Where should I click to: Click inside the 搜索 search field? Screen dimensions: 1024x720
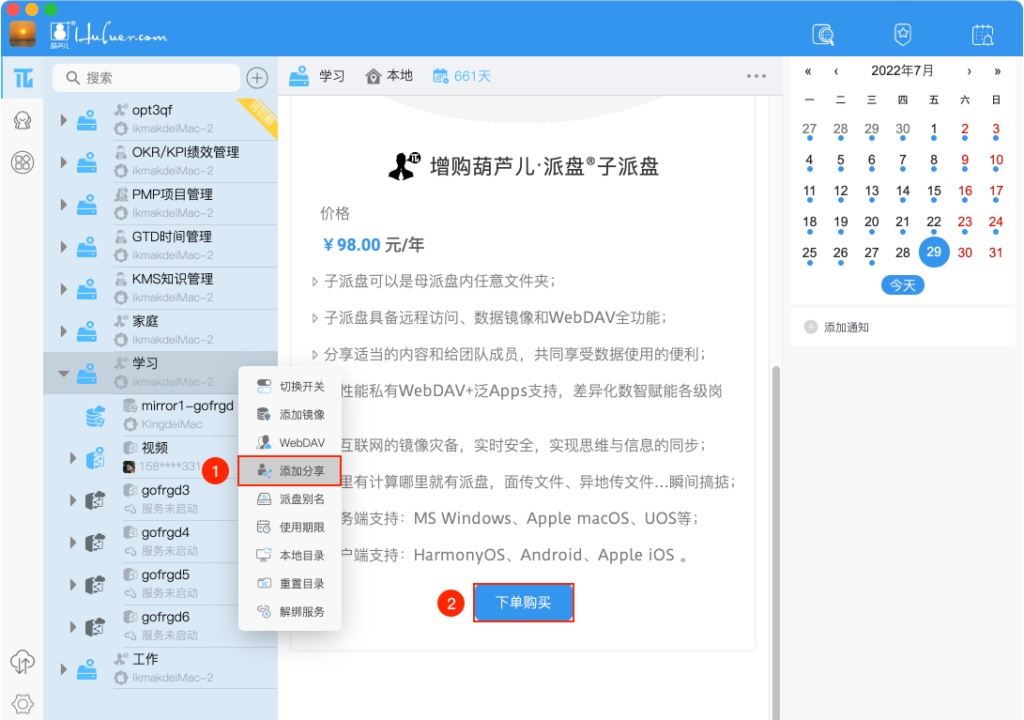point(147,78)
